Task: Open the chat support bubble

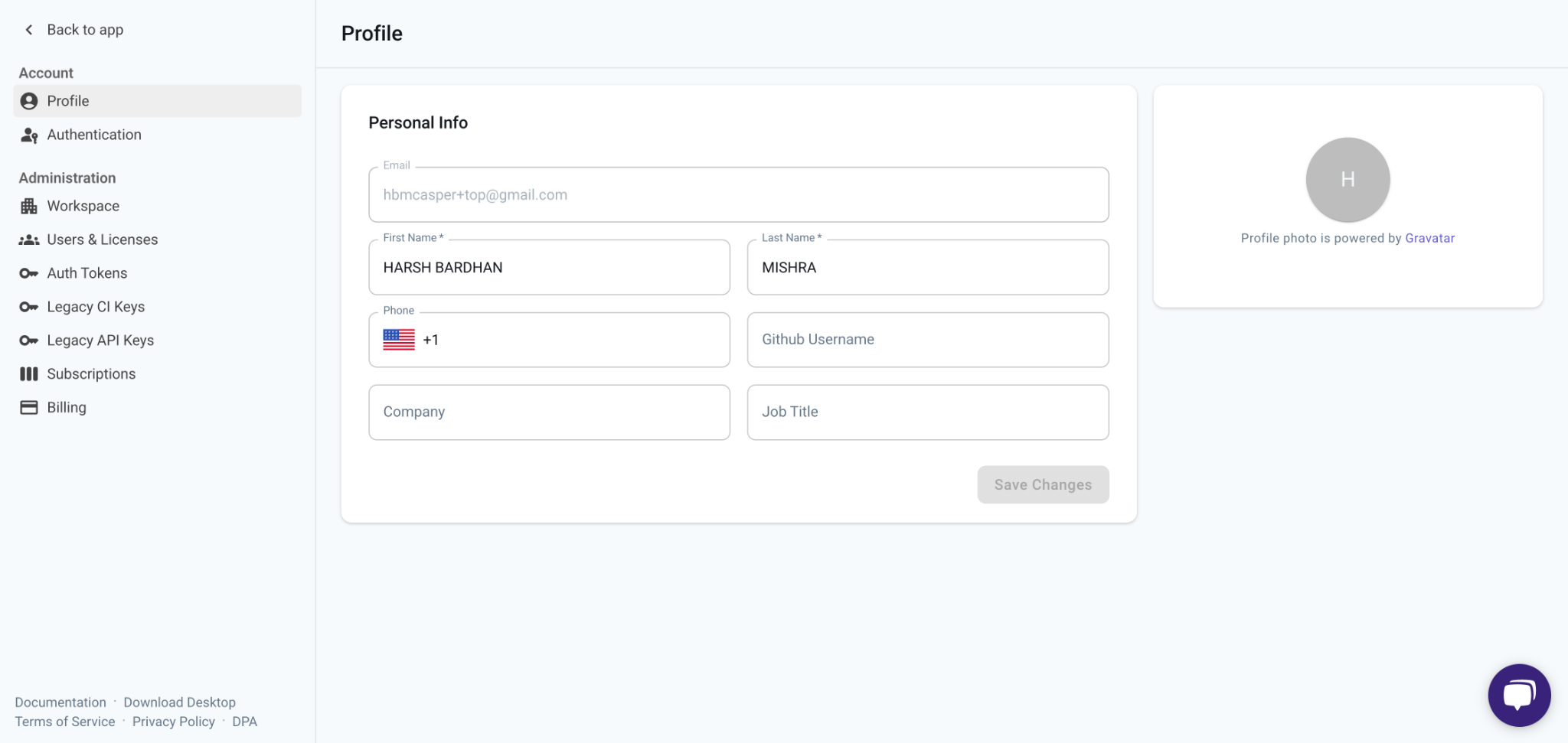Action: [x=1519, y=695]
